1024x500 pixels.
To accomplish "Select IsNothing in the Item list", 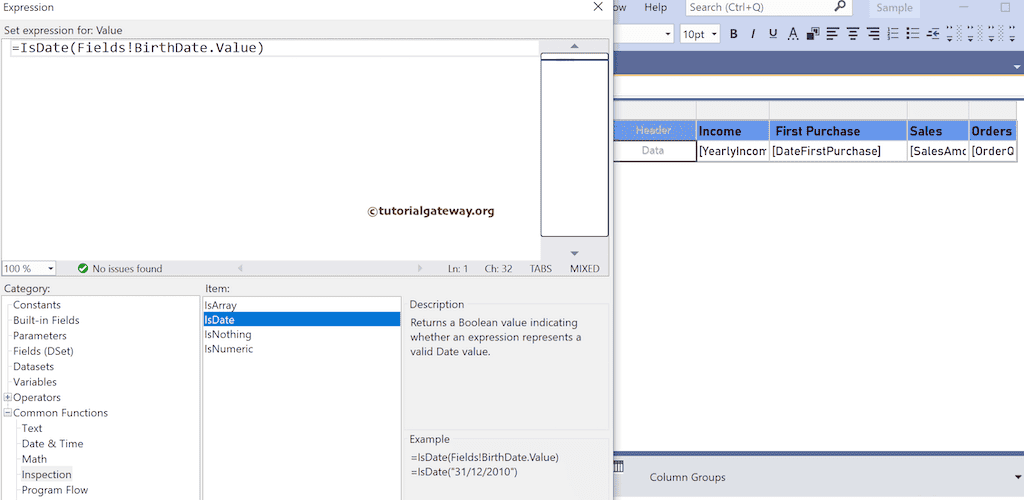I will click(x=302, y=334).
